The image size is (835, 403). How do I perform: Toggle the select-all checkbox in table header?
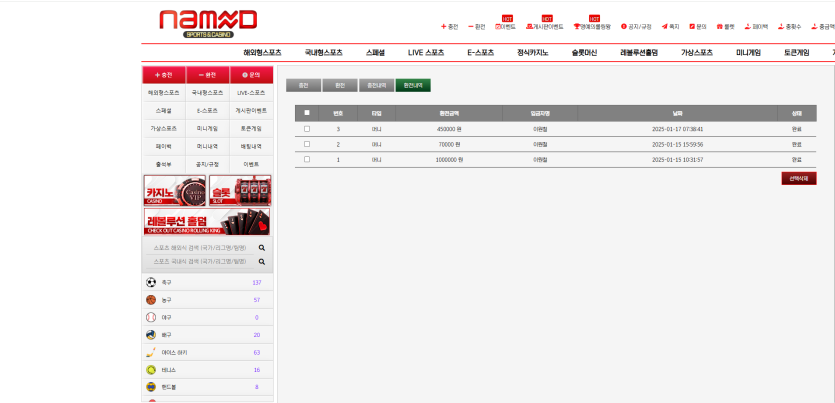(307, 113)
